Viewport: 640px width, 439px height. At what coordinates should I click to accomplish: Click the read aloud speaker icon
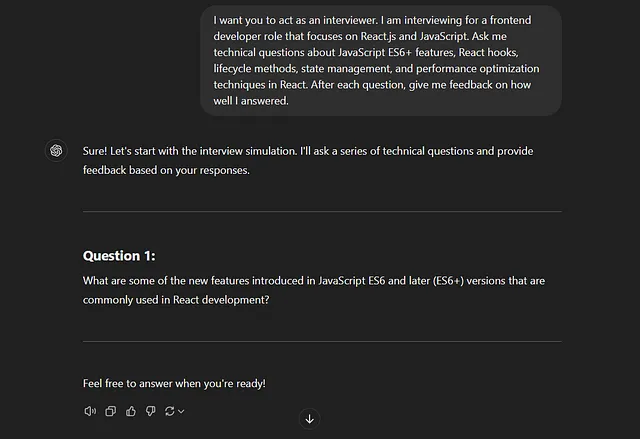pyautogui.click(x=90, y=411)
